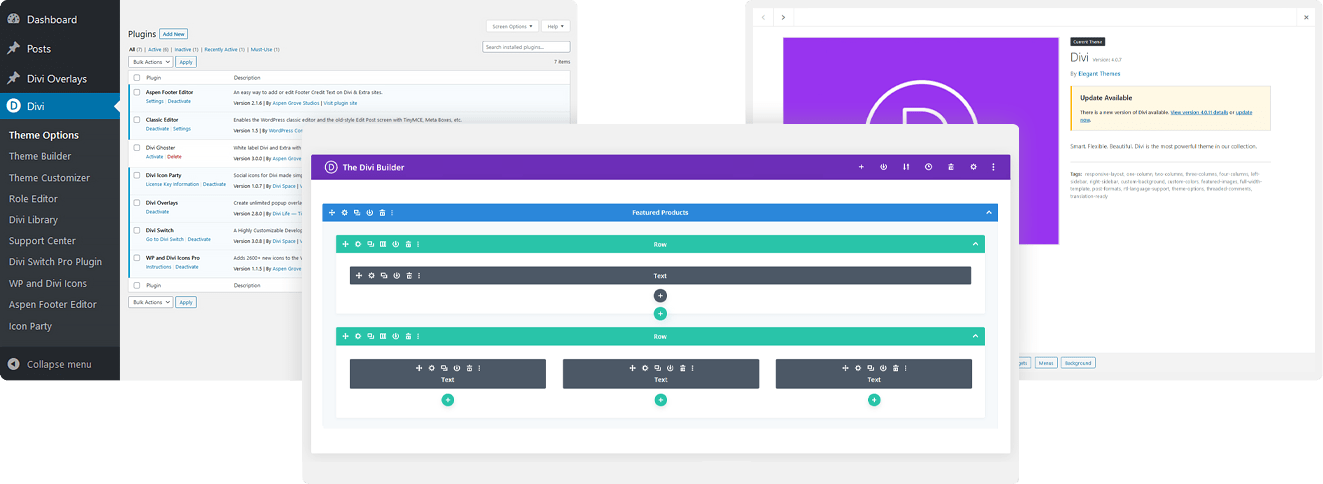Toggle power icon on full-width Text module
The image size is (1323, 484).
coord(397,275)
